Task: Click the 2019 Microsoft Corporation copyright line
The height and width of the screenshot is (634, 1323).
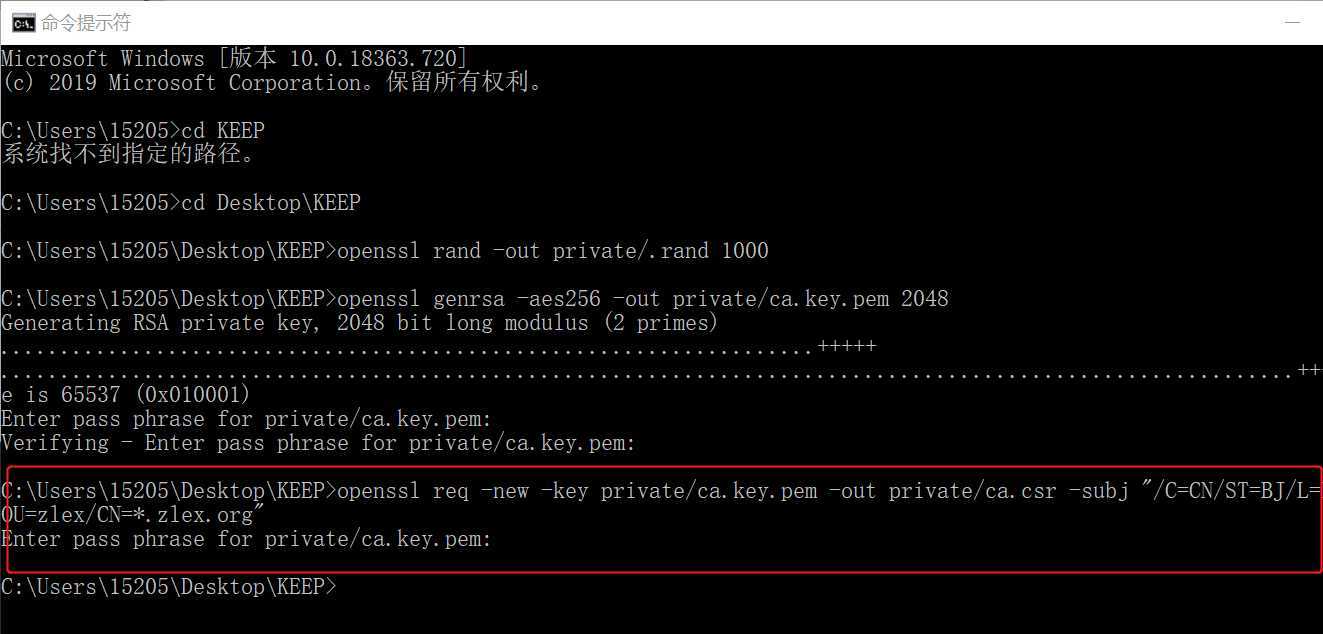Action: coord(274,83)
